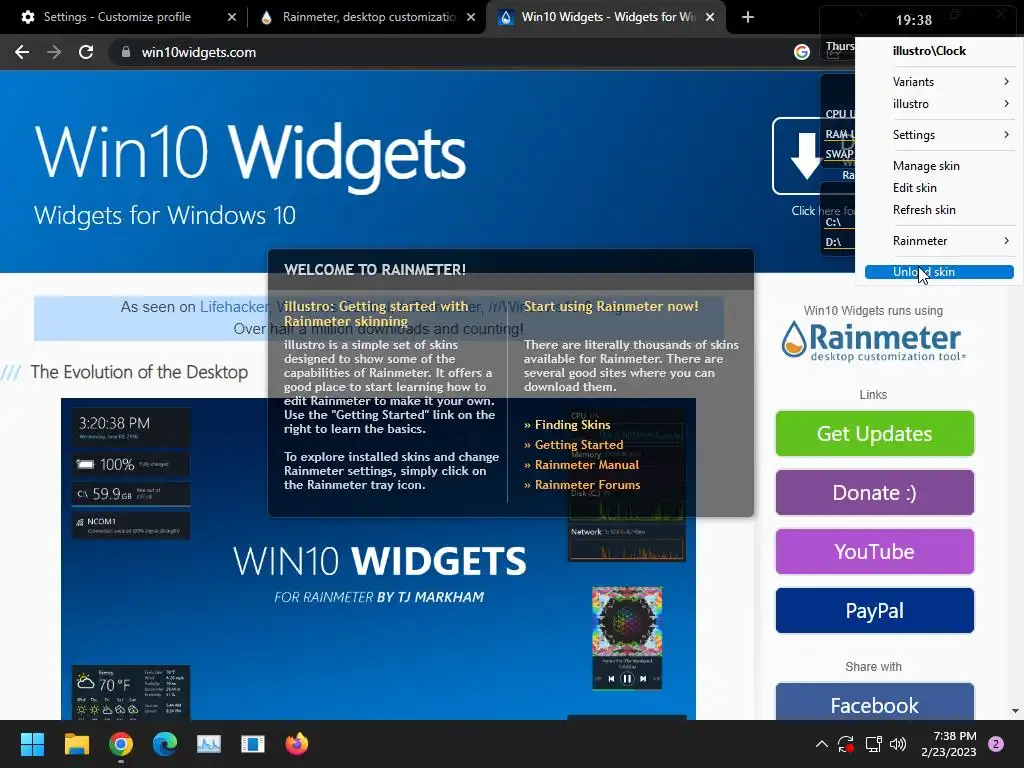Click the Donate :) button
The image size is (1024, 768).
(874, 492)
